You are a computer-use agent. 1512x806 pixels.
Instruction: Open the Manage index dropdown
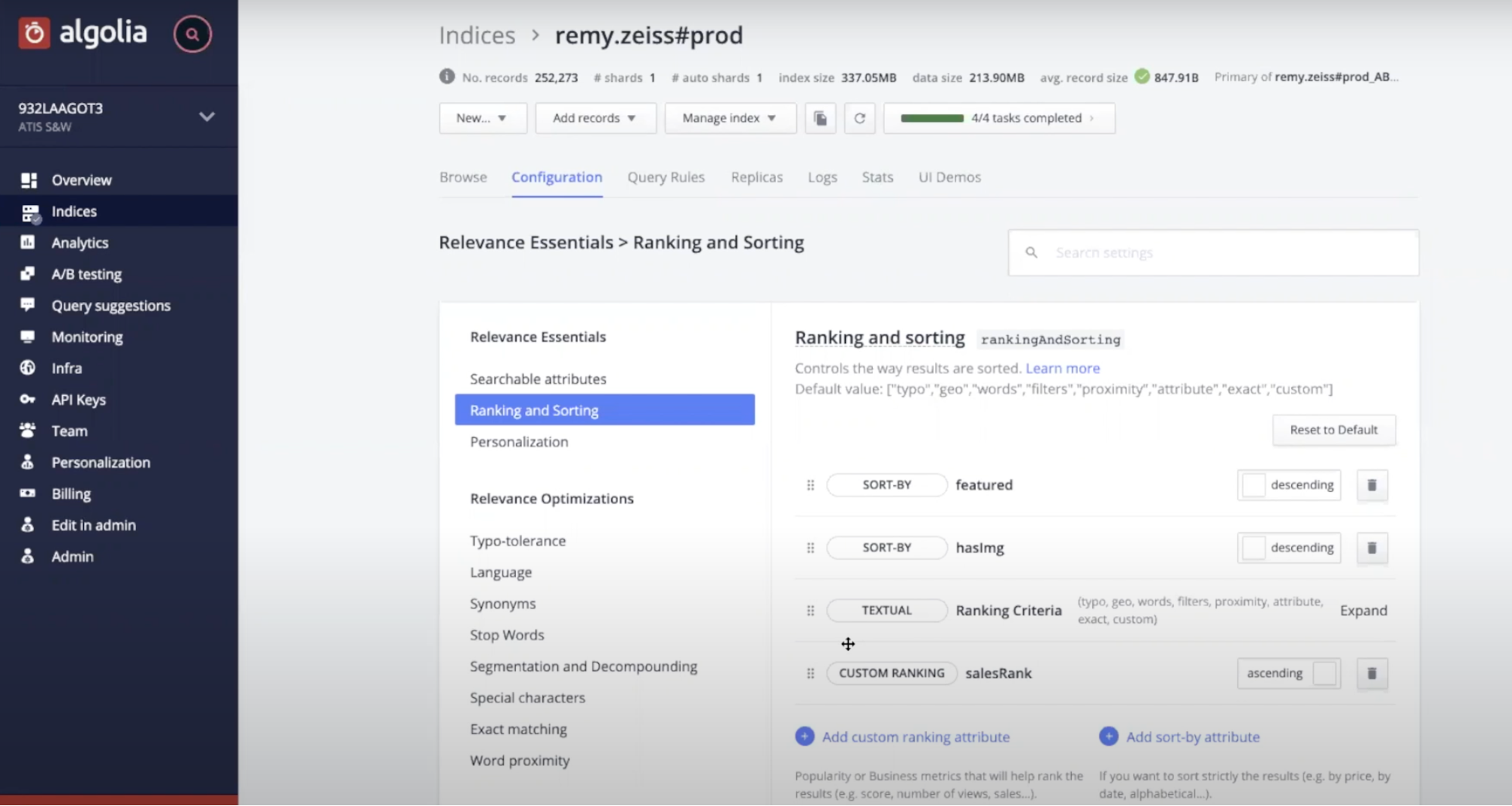[730, 118]
